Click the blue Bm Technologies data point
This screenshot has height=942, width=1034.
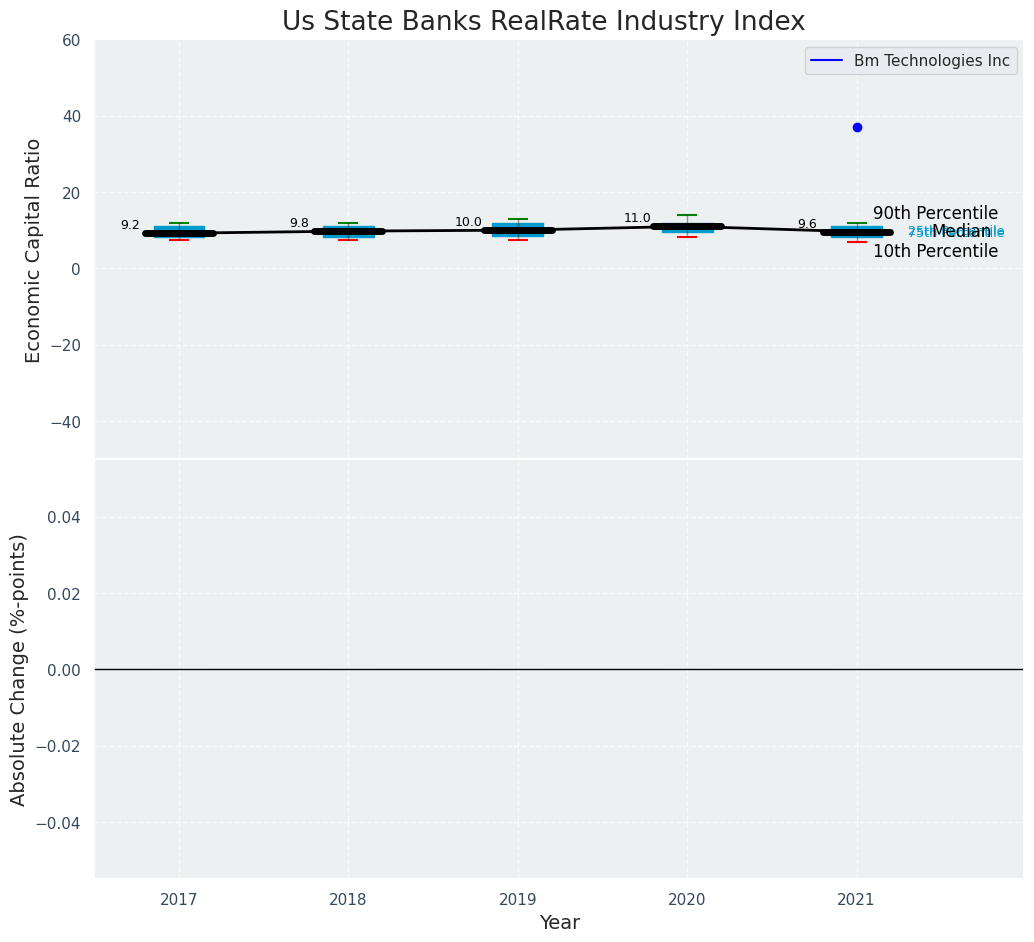[857, 127]
